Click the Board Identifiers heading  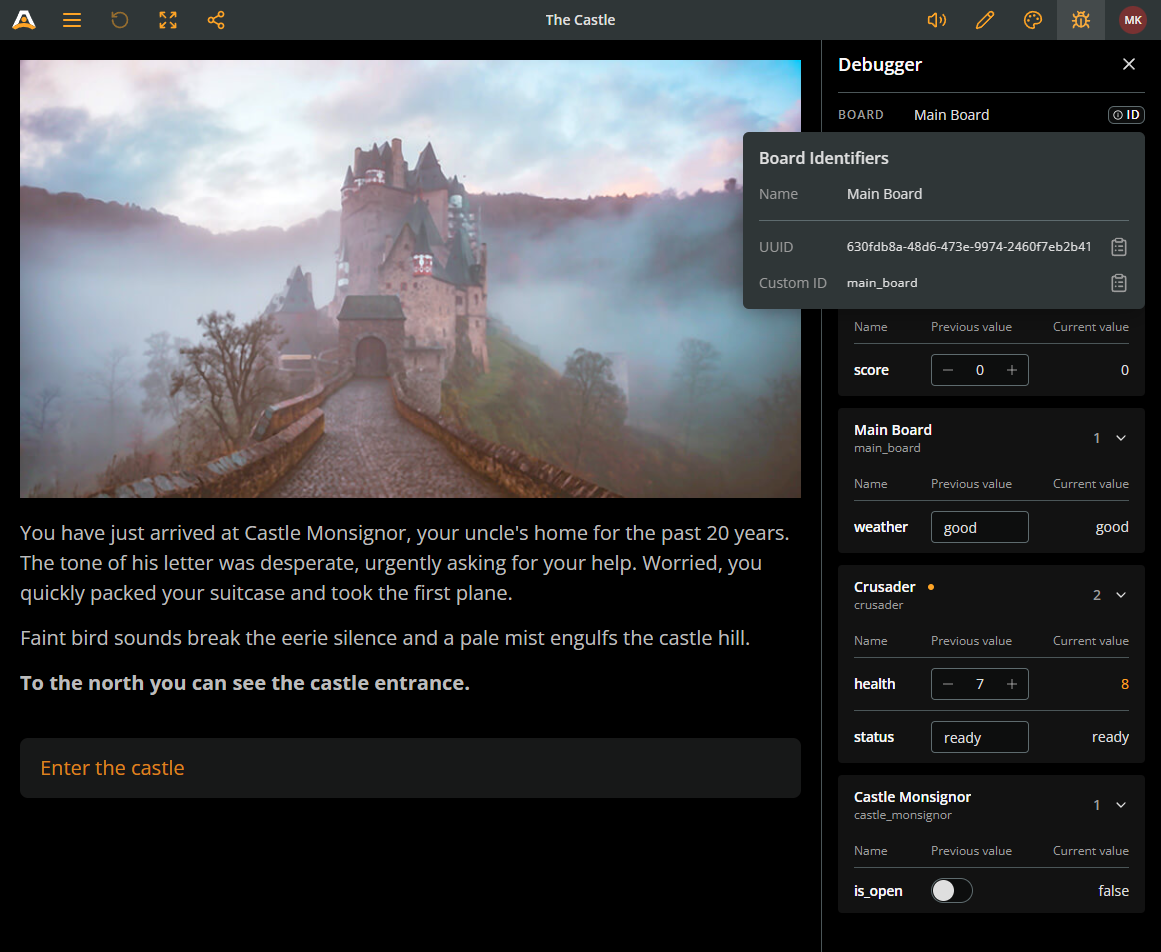(823, 158)
